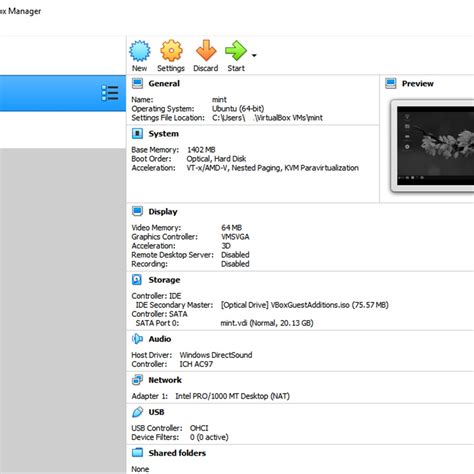Open the General section heading
Image resolution: width=474 pixels, height=474 pixels.
[164, 83]
